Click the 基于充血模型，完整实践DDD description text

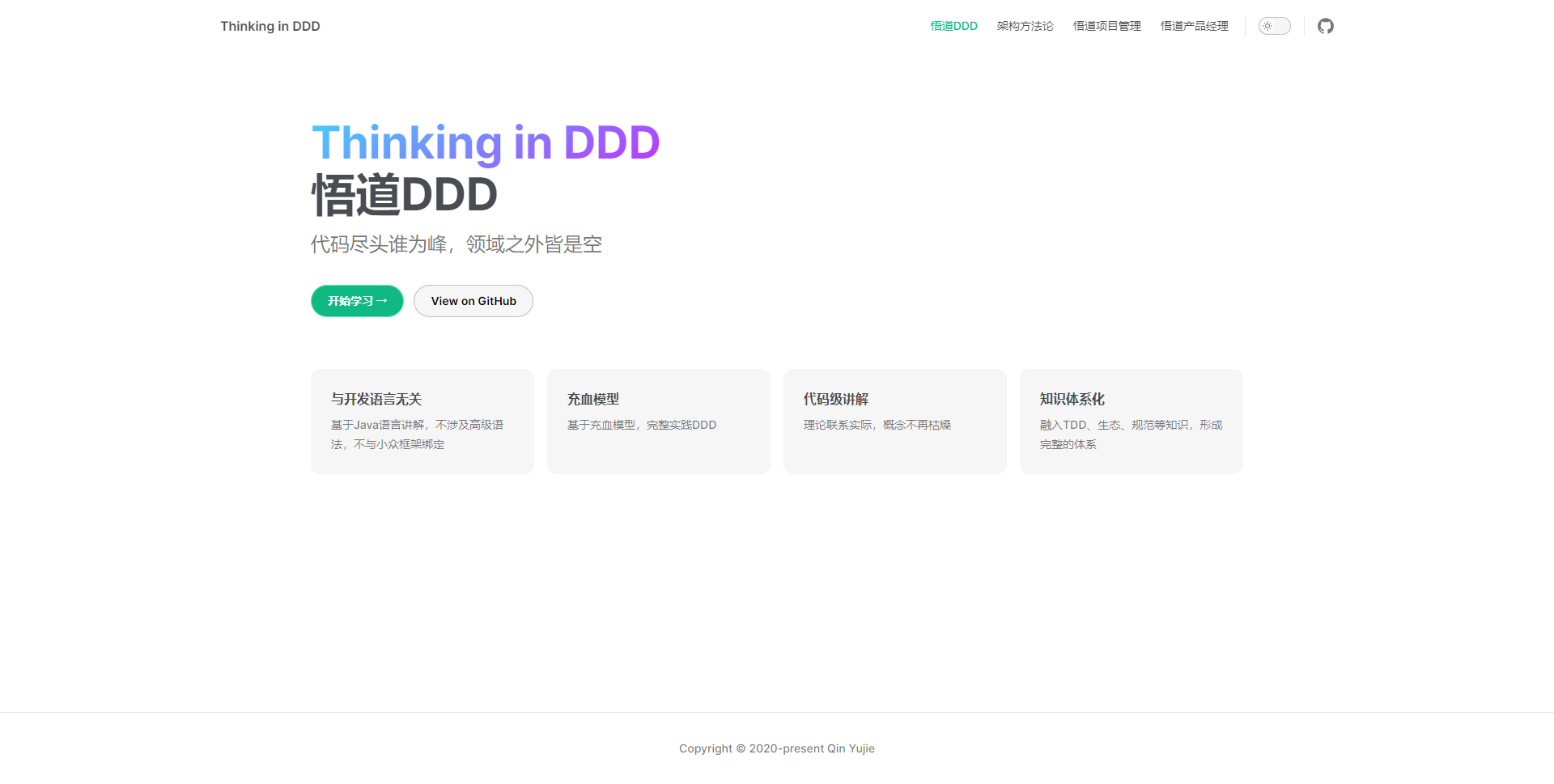(641, 425)
